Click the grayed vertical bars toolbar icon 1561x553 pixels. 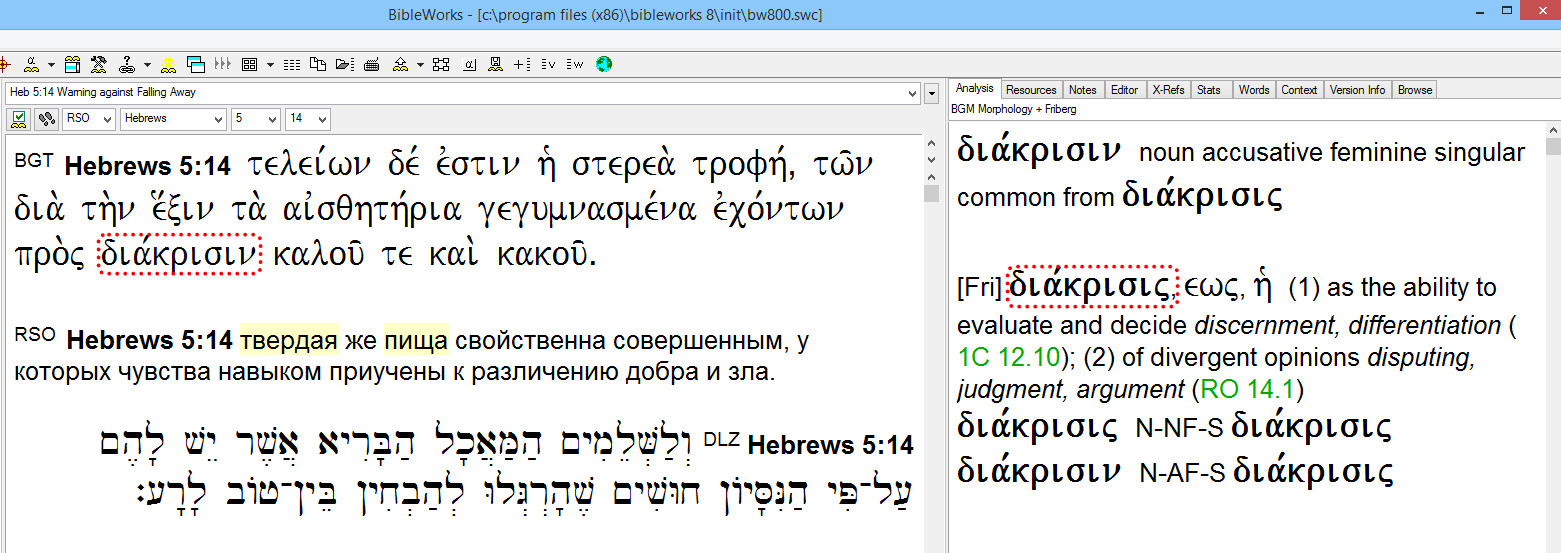(x=222, y=65)
